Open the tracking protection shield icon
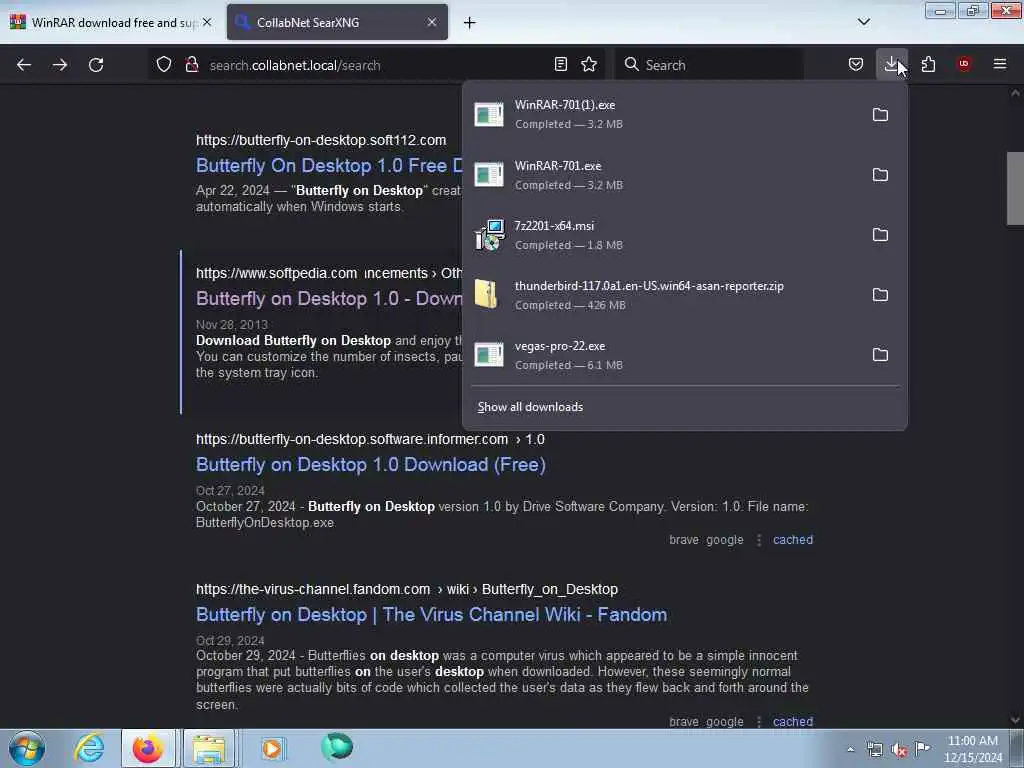1024x768 pixels. coord(164,64)
